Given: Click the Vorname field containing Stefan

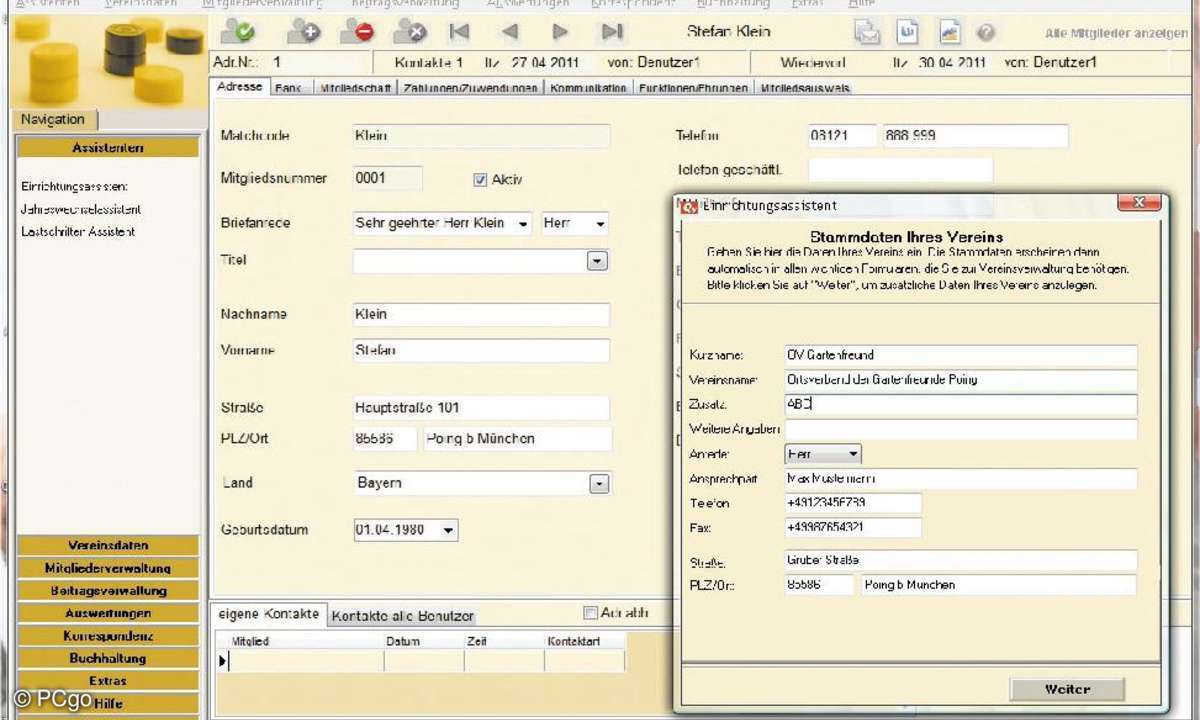Looking at the screenshot, I should [481, 350].
